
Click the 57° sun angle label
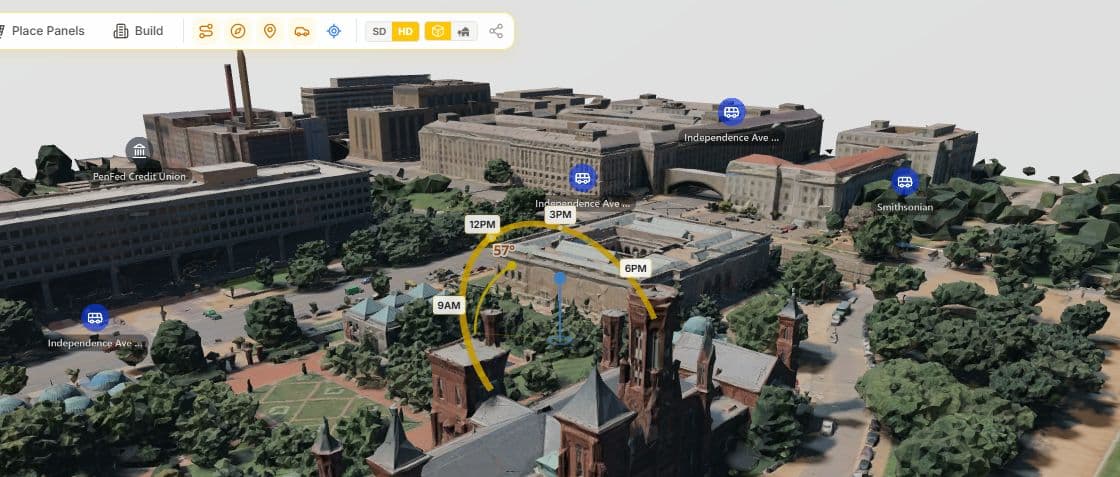tap(504, 251)
